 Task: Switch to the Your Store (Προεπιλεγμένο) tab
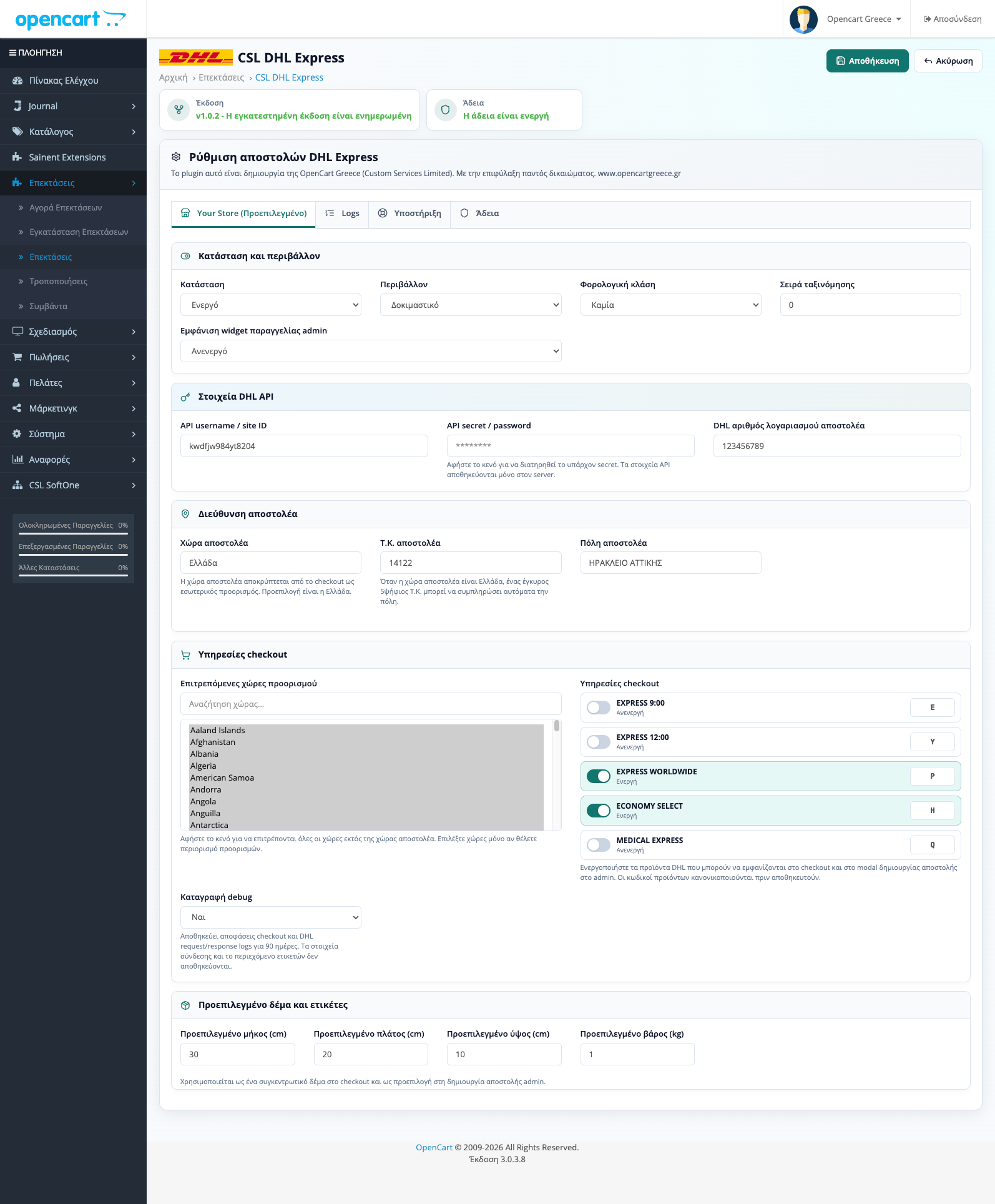(243, 214)
